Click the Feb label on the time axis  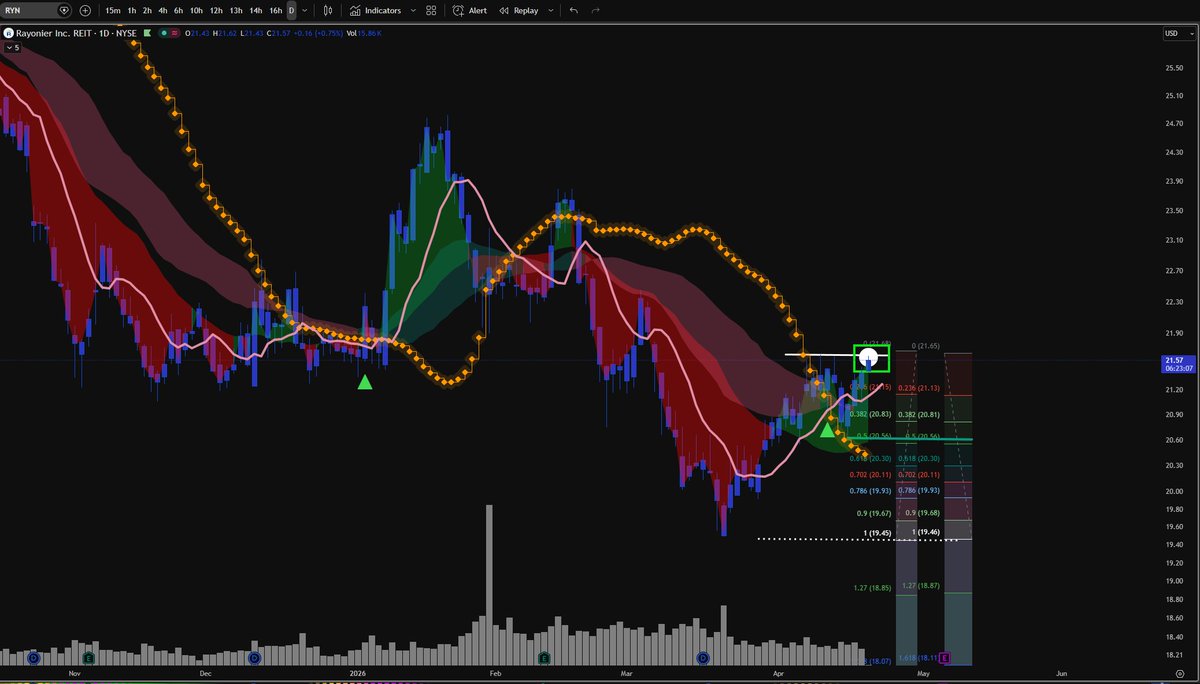click(496, 675)
